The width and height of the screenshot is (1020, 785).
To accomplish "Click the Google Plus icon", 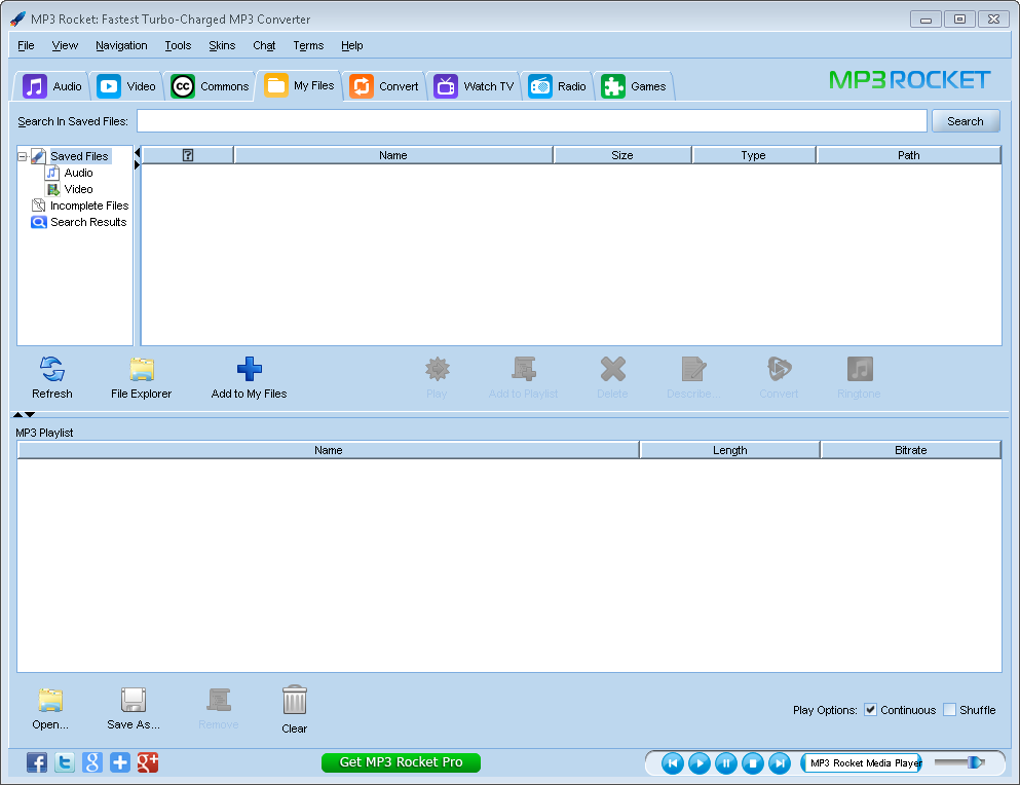I will (x=148, y=762).
